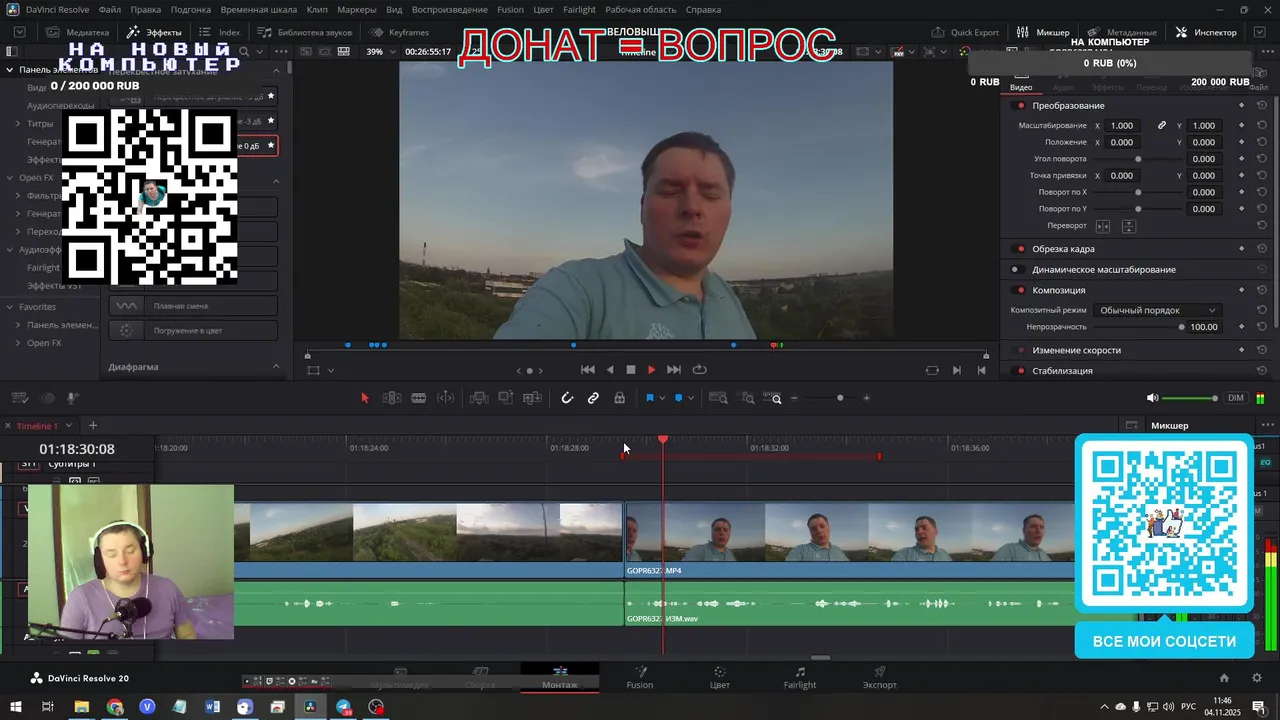This screenshot has width=1280, height=720.
Task: Toggle Преобразование section enable switch
Action: click(x=1020, y=106)
